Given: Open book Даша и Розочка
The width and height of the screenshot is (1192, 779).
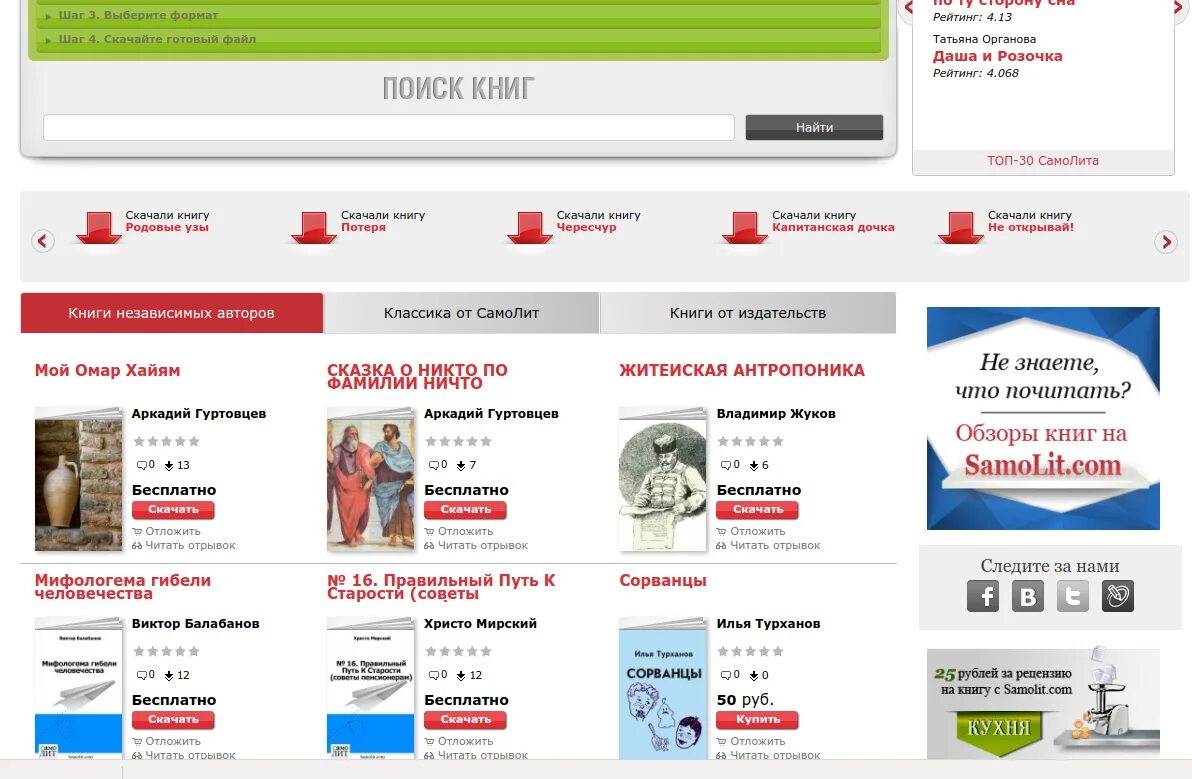Looking at the screenshot, I should pyautogui.click(x=997, y=56).
